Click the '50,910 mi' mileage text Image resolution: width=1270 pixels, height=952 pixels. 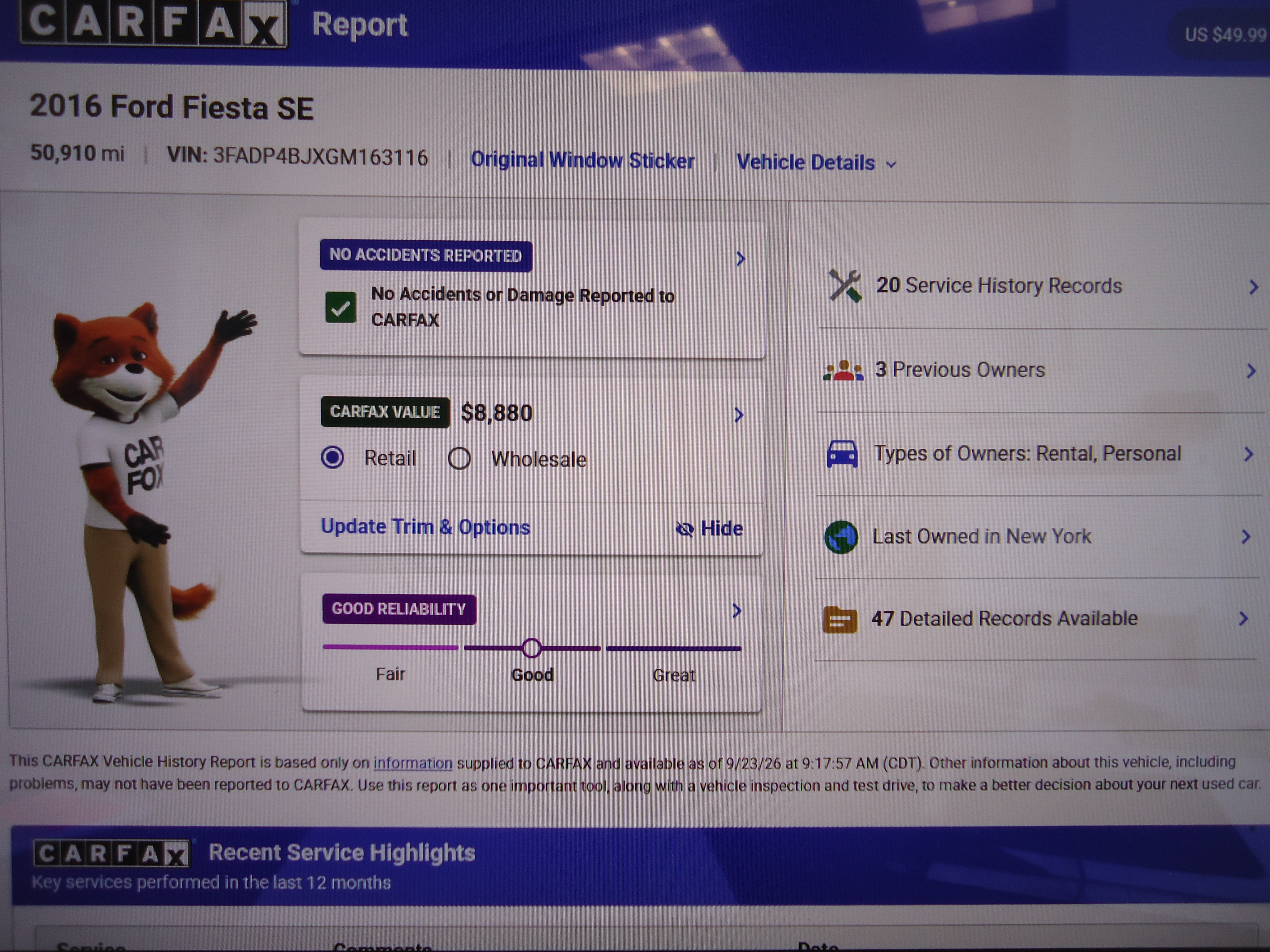(77, 153)
